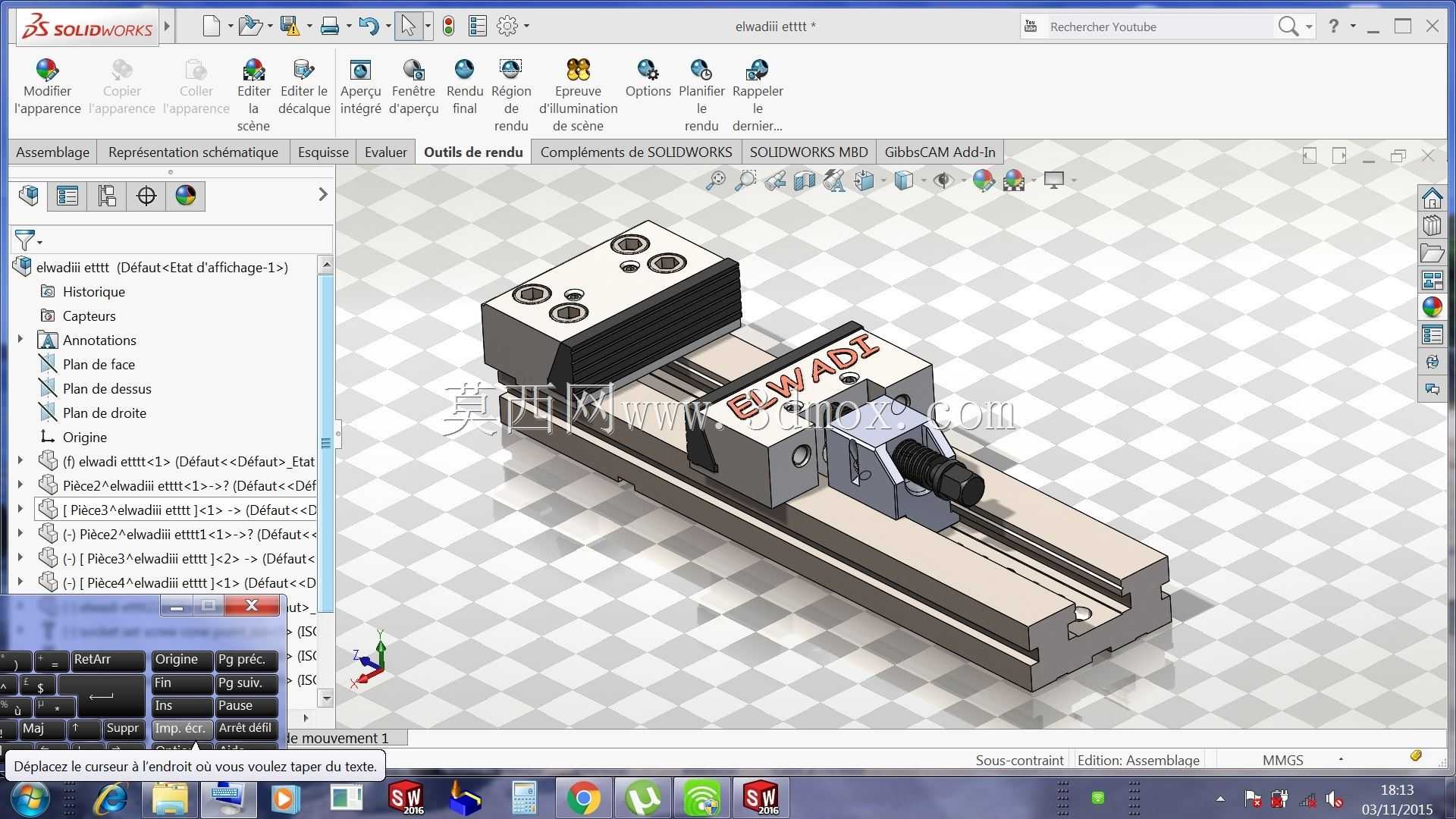Open the unit system MMGS dropdown
Image resolution: width=1456 pixels, height=819 pixels.
pos(1341,759)
